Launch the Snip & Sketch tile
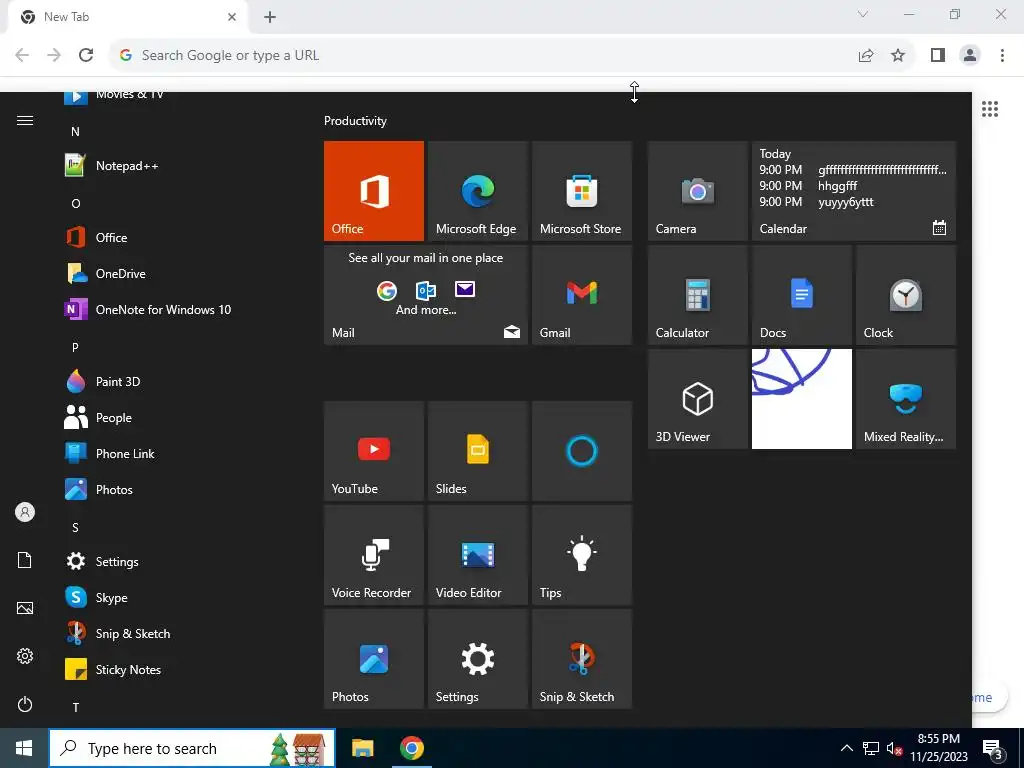1024x768 pixels. point(582,658)
